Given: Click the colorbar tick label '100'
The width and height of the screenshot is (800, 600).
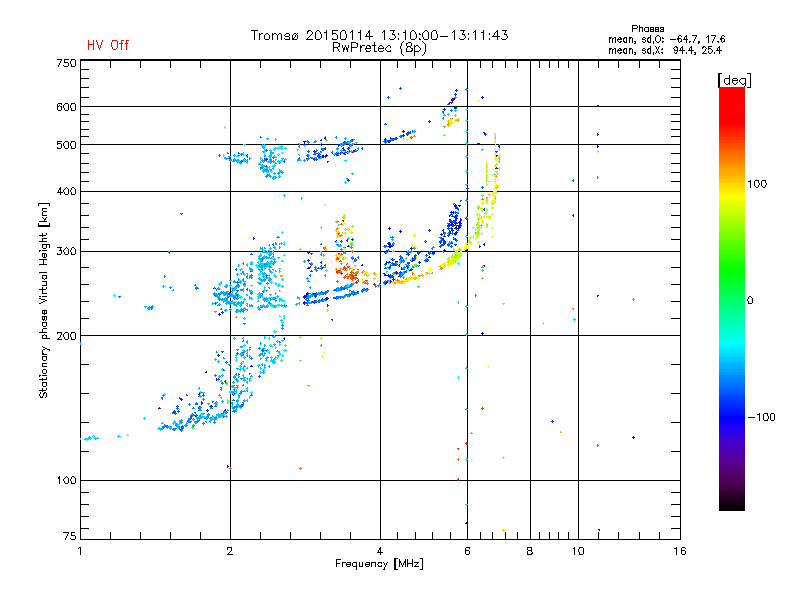Looking at the screenshot, I should click(757, 184).
